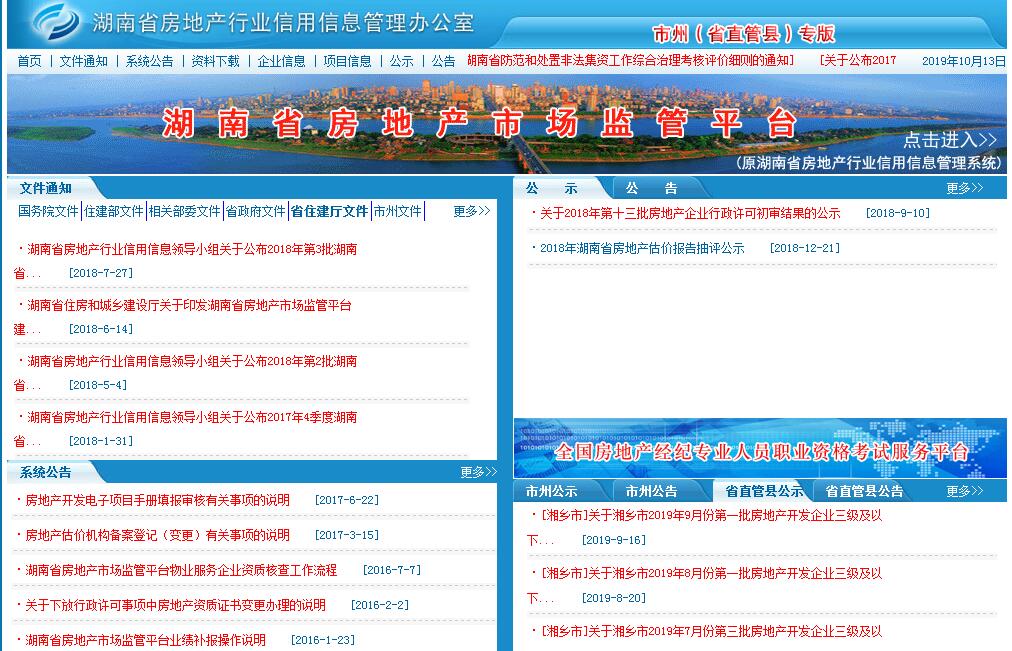Select 公示 in the top navigation bar

pos(401,61)
